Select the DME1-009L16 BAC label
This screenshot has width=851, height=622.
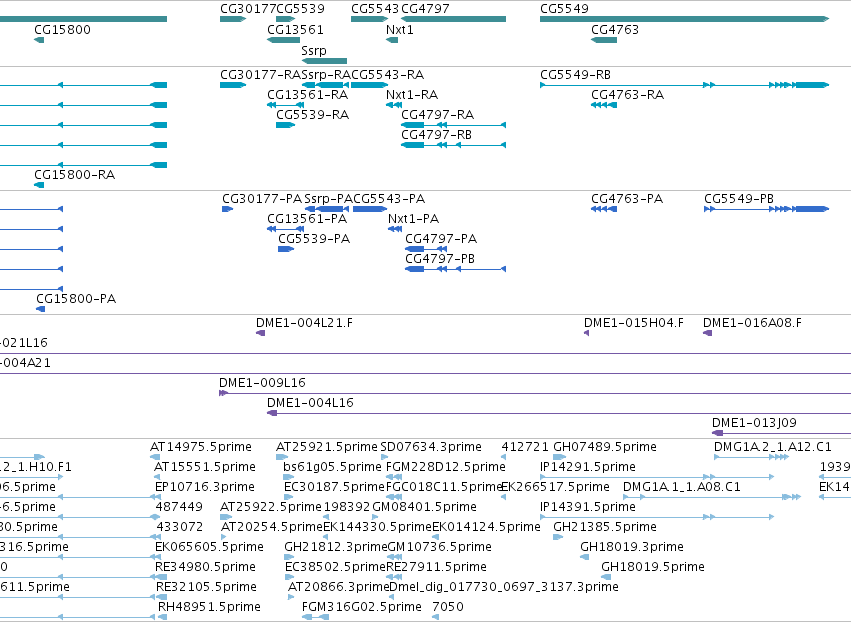point(263,383)
